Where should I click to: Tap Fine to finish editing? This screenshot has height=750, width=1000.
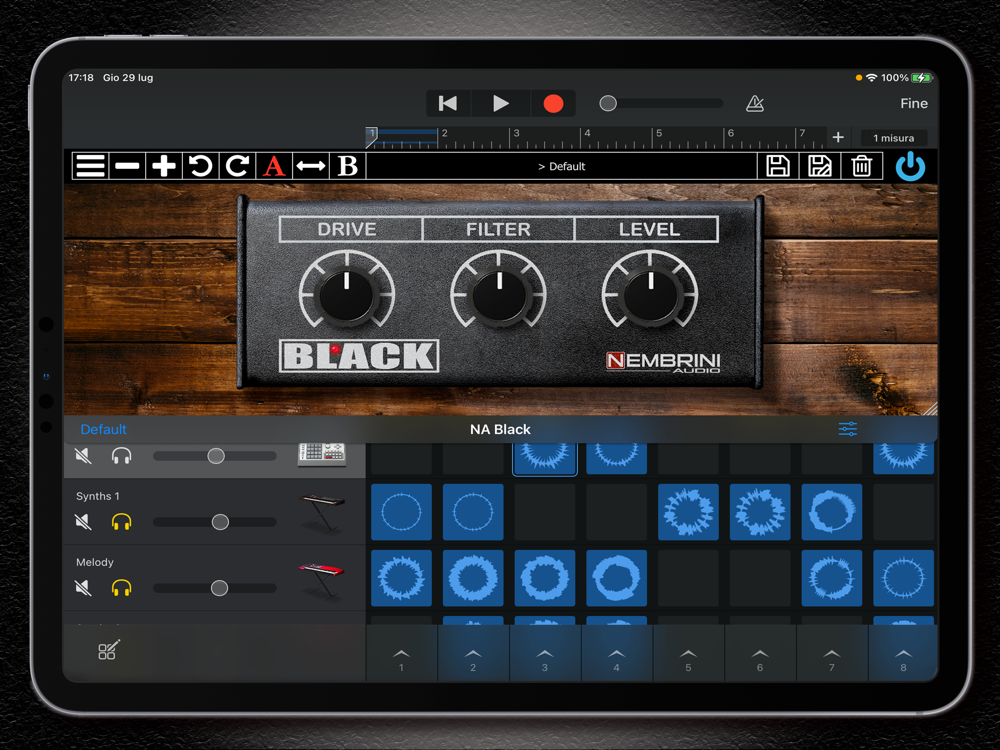(x=913, y=103)
